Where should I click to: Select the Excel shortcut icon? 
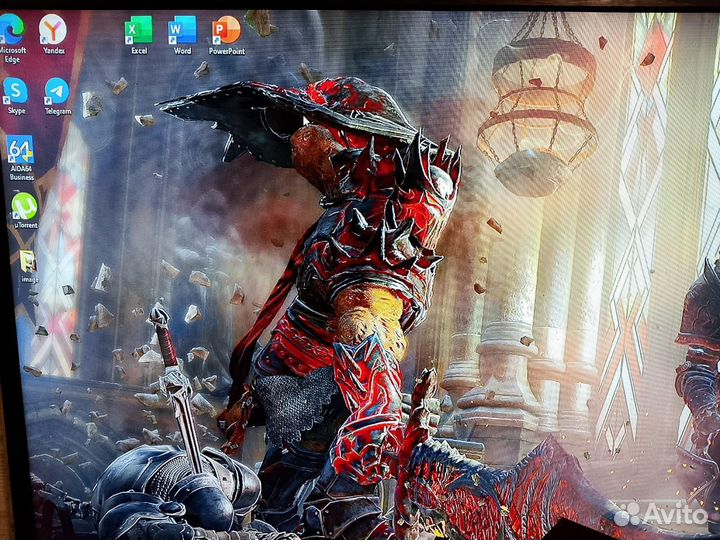[x=139, y=30]
